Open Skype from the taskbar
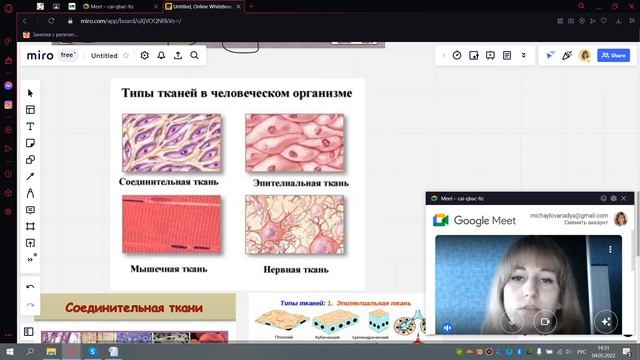 tap(92, 351)
